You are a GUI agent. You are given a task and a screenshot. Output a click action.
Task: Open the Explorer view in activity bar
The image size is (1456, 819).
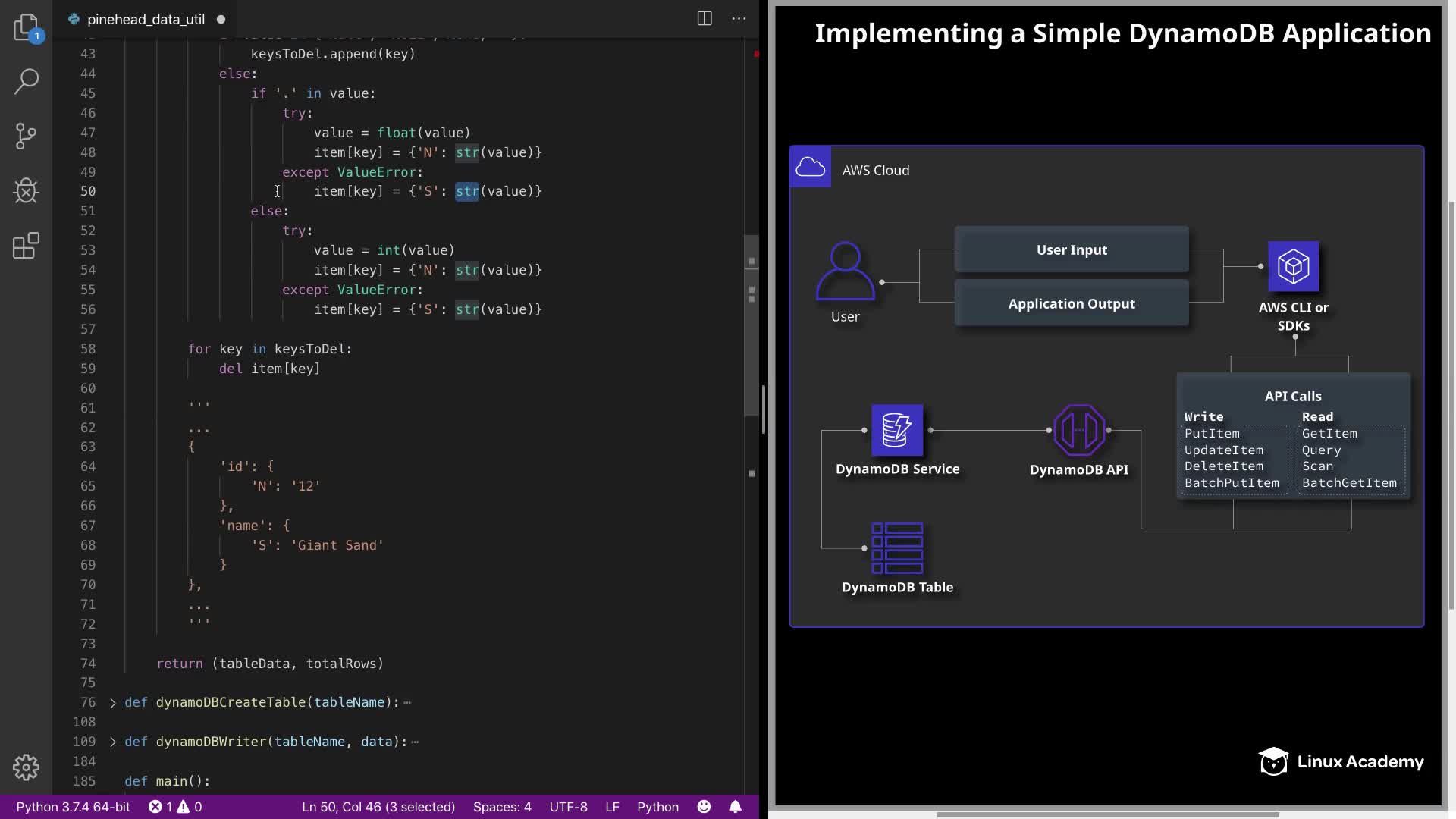click(26, 27)
